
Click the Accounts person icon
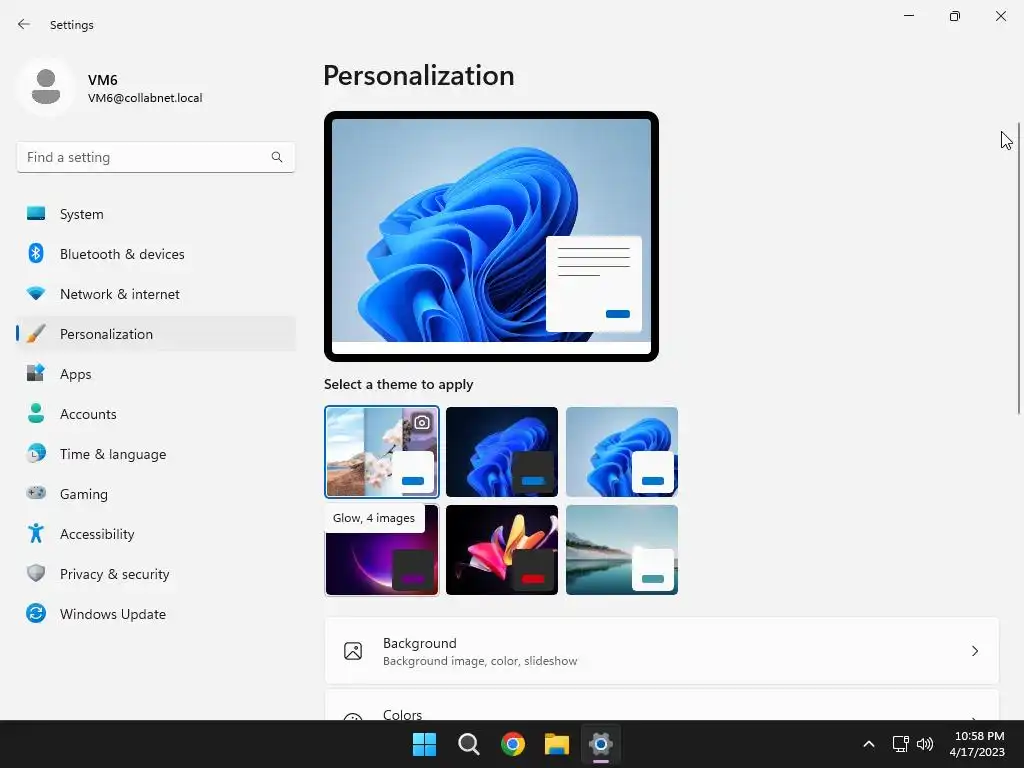pos(36,413)
